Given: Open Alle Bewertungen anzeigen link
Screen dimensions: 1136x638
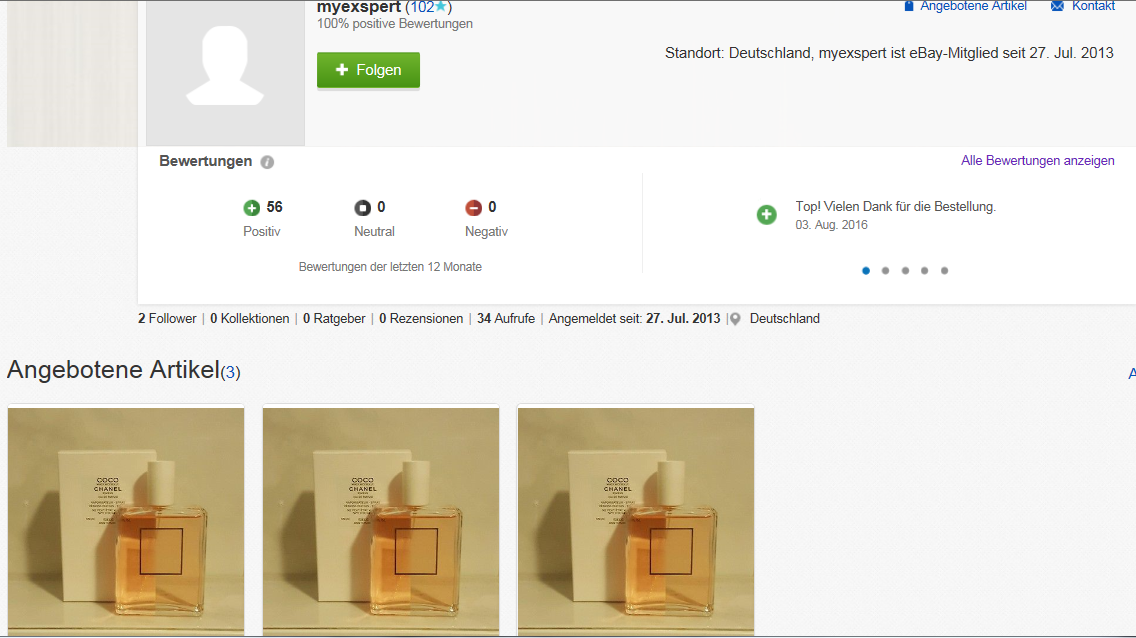Looking at the screenshot, I should [1037, 161].
